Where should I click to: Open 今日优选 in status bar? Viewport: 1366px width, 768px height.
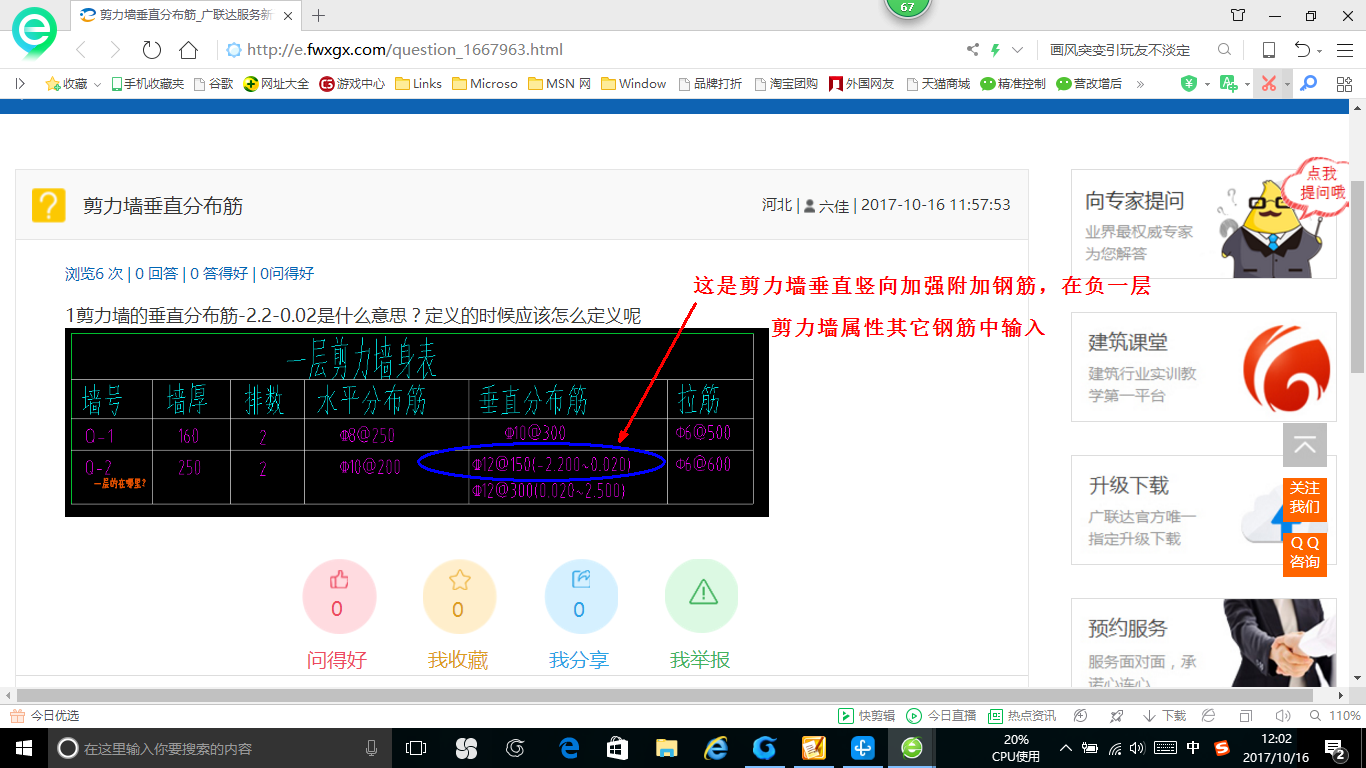[x=45, y=716]
